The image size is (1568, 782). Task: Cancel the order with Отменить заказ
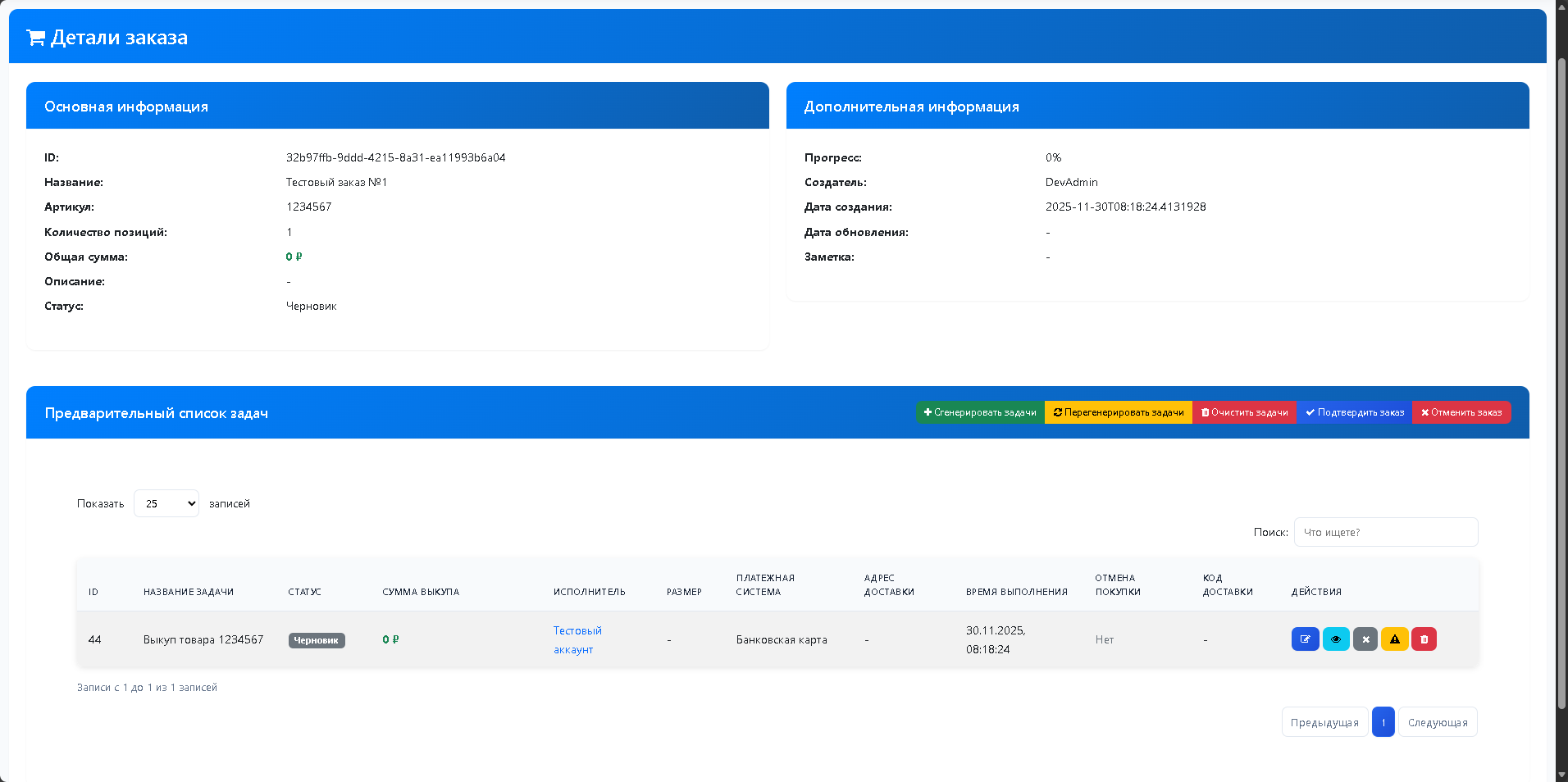[1461, 412]
